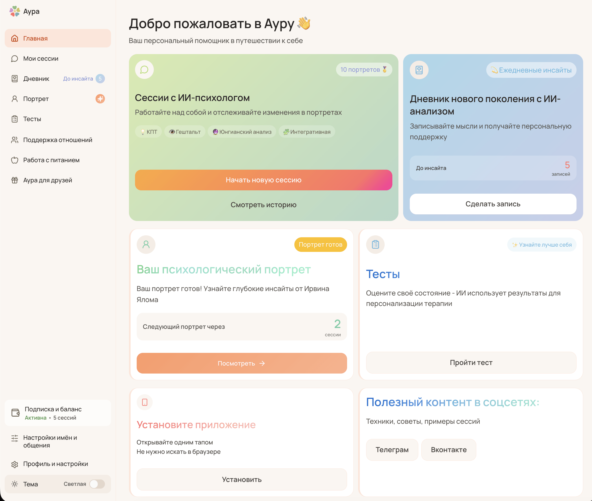The image size is (592, 501).
Task: Toggle the Тема light/dark switch
Action: (97, 484)
